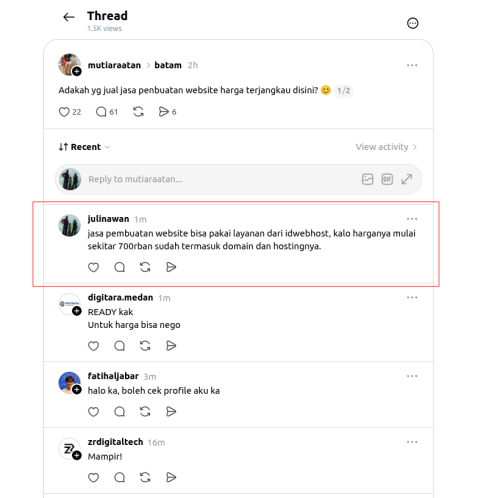Open the batam topic tag

pos(168,65)
